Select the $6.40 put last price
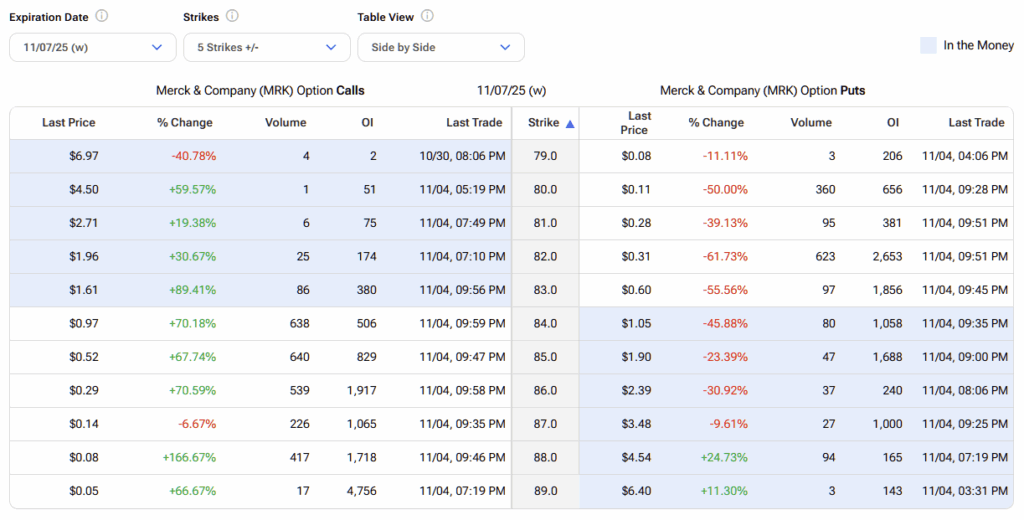 click(636, 491)
